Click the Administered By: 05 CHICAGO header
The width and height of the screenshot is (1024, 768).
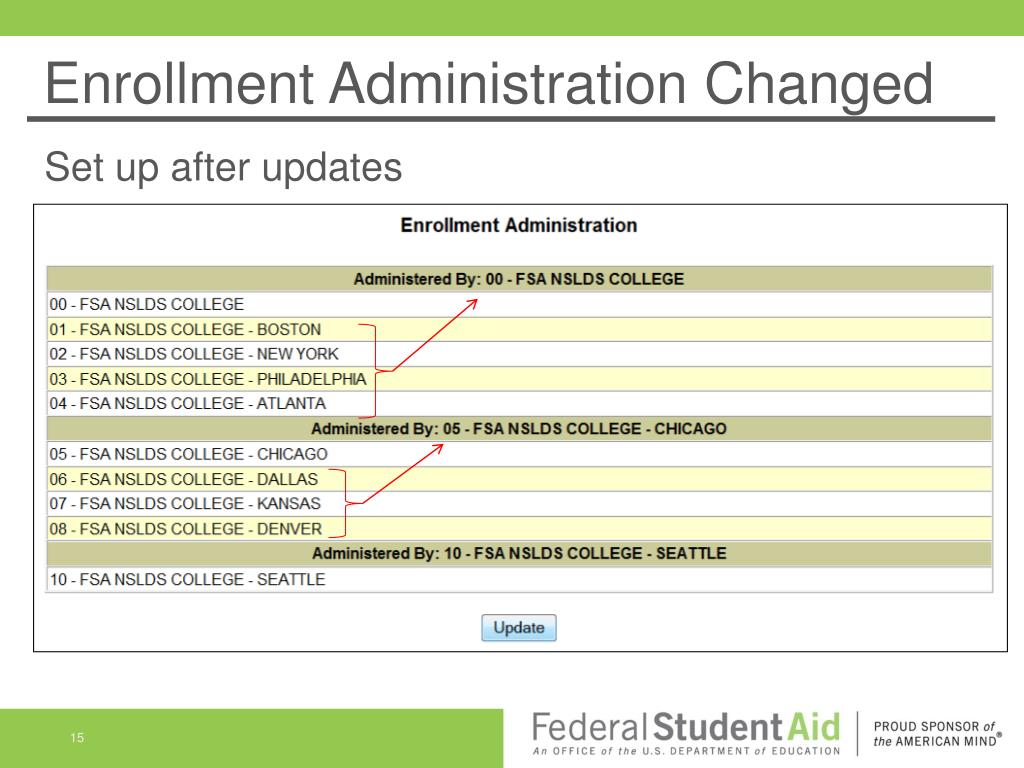[x=520, y=429]
